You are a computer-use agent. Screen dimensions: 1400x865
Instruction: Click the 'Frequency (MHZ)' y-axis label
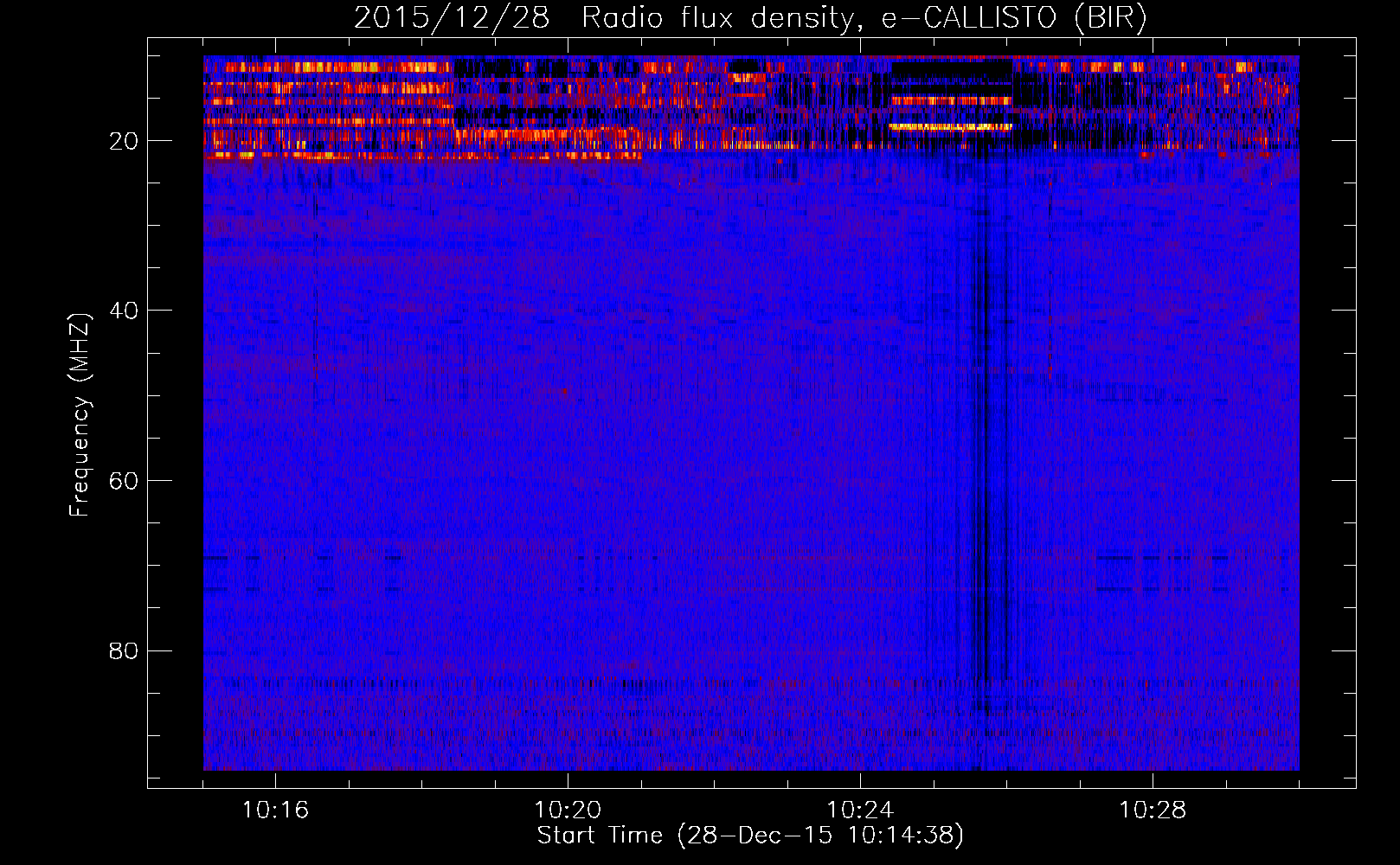pos(80,415)
